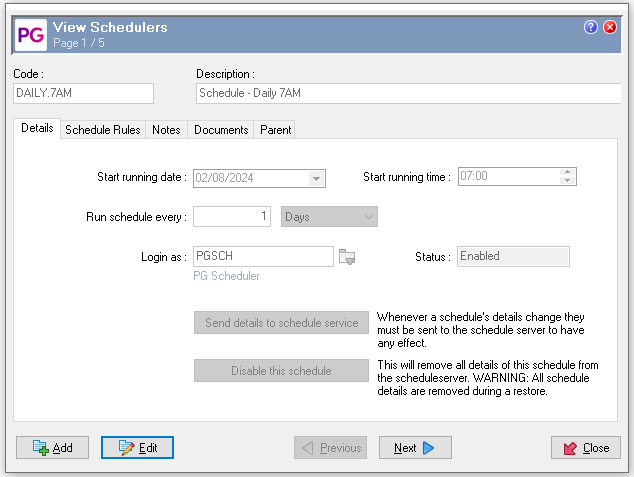634x477 pixels.
Task: Open the Notes tab
Action: [166, 130]
